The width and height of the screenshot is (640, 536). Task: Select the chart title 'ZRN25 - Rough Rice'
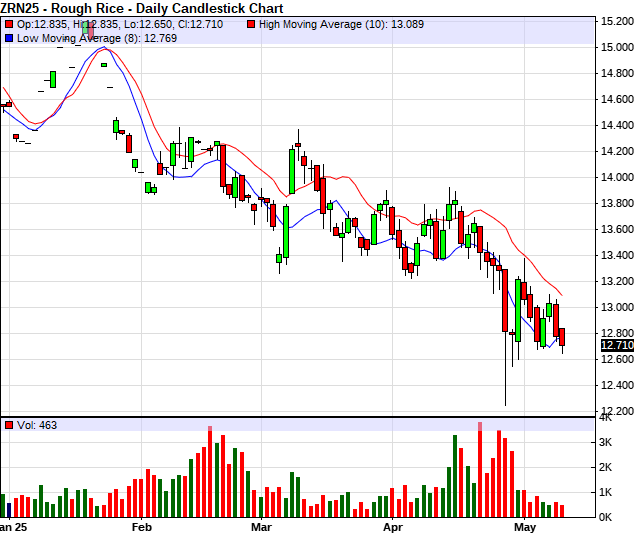tap(62, 8)
